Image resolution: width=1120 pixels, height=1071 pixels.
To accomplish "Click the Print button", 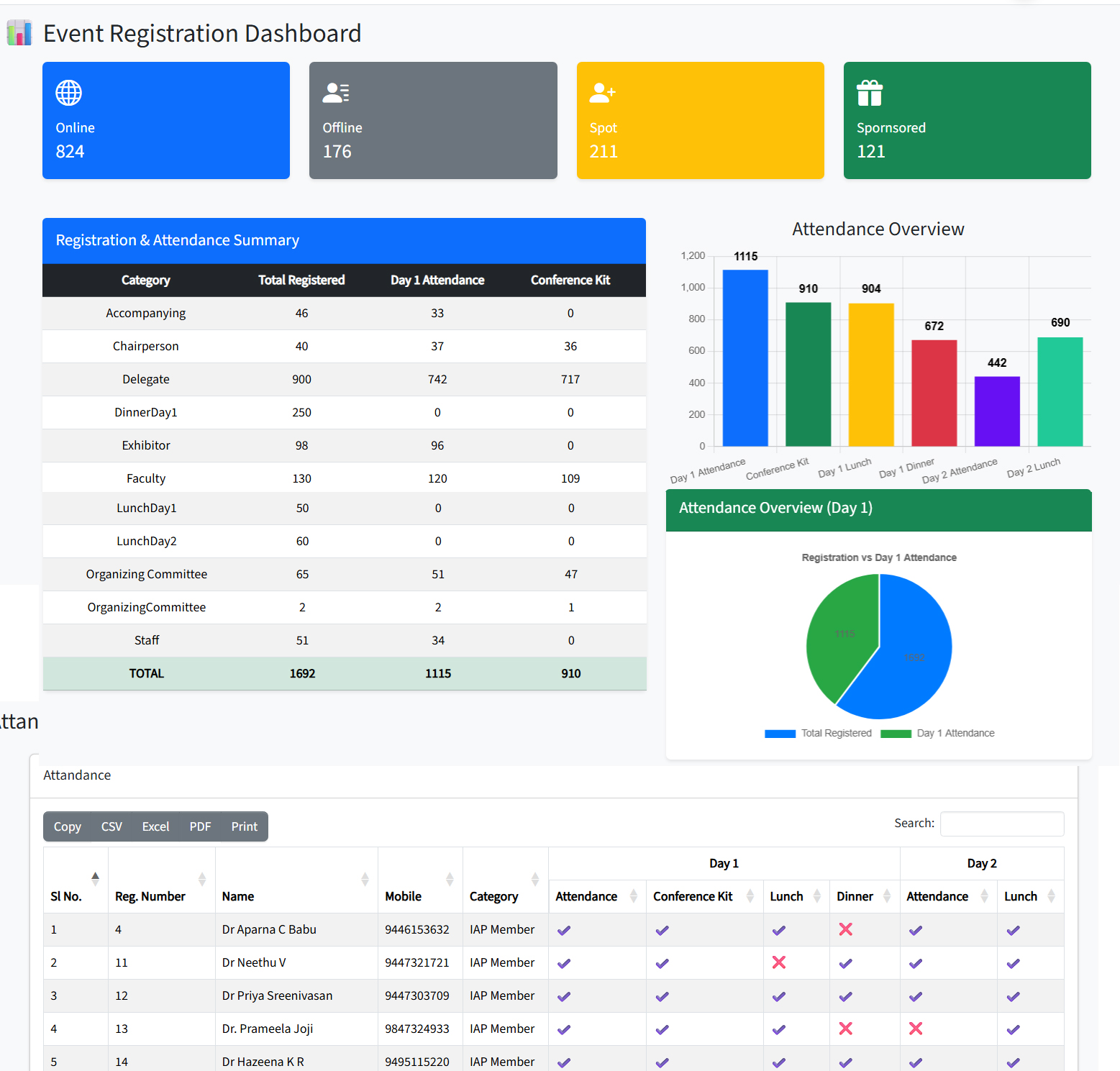I will (x=244, y=826).
